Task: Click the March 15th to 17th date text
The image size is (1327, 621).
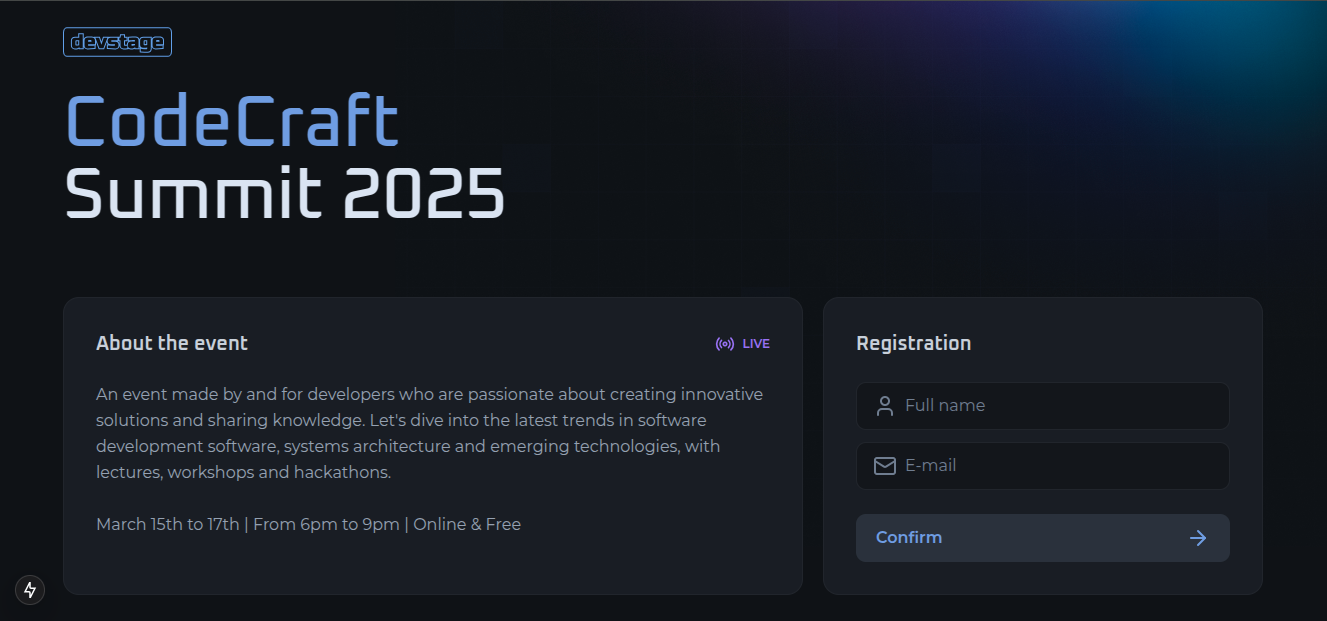Action: pyautogui.click(x=168, y=524)
